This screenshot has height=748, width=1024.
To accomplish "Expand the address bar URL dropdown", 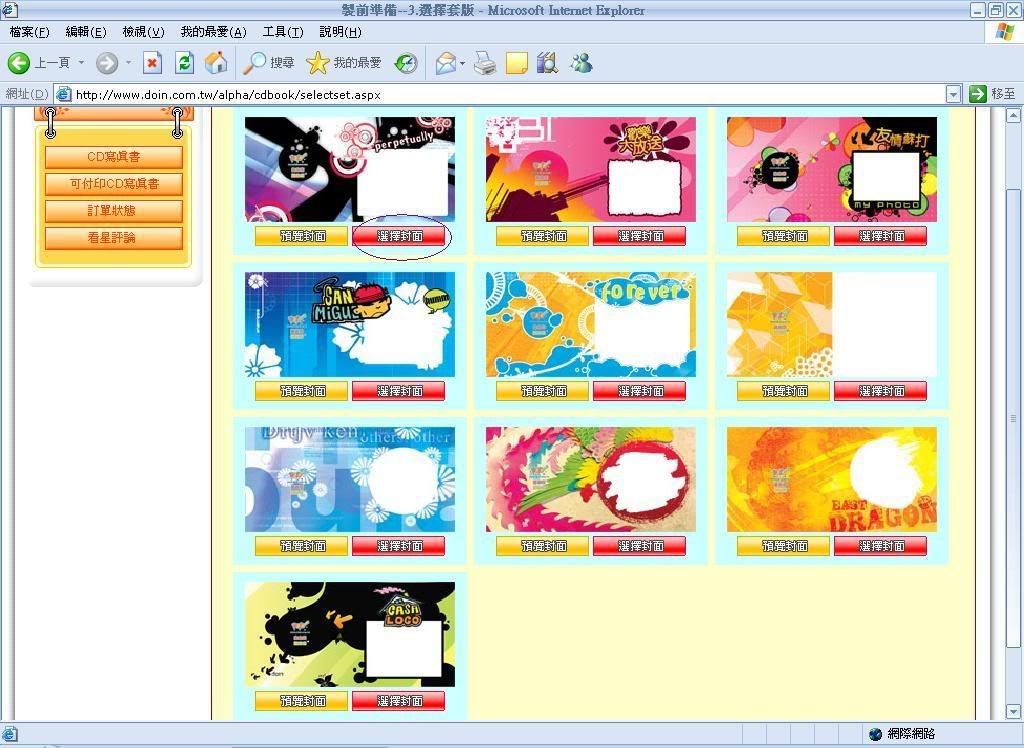I will click(952, 94).
